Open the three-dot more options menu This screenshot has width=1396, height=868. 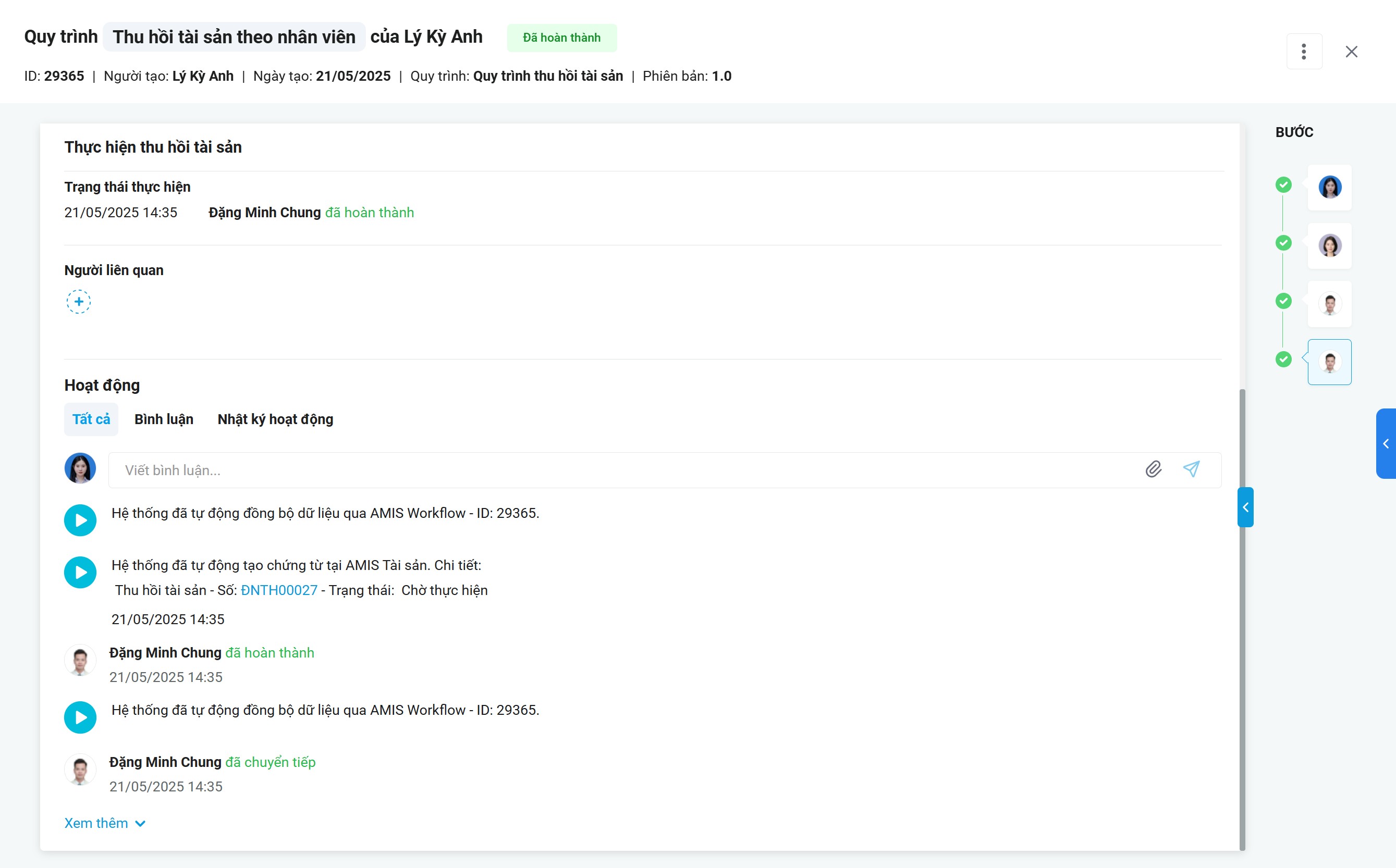[x=1304, y=52]
